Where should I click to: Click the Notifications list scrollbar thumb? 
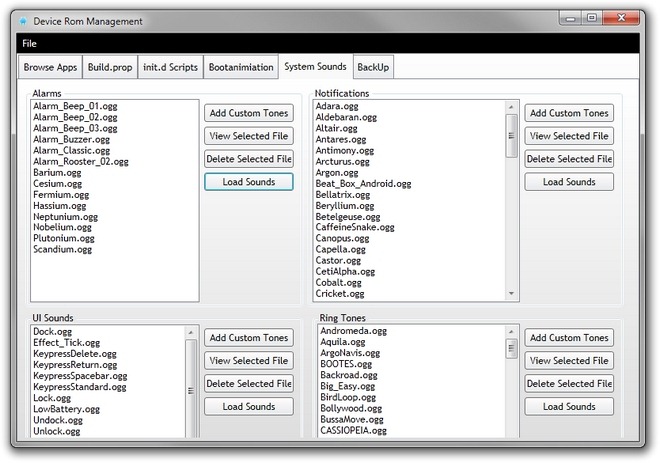[x=511, y=136]
